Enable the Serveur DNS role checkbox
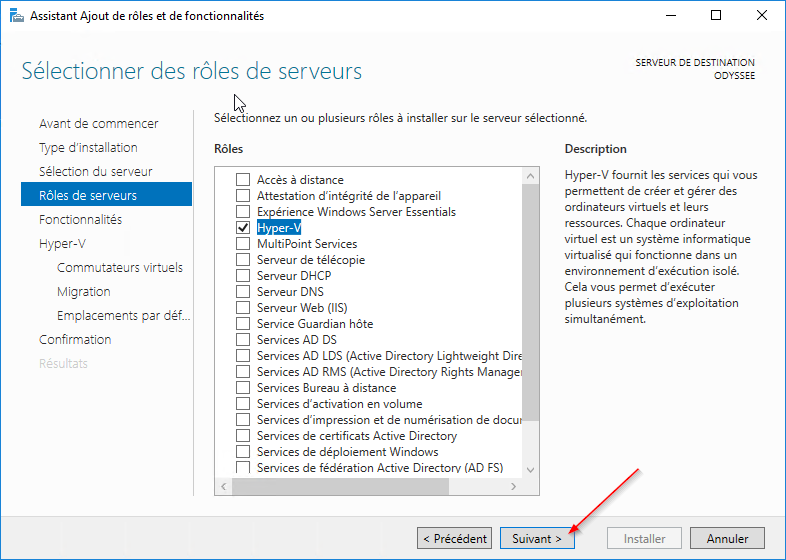Screen dimensions: 786x560 (242, 292)
